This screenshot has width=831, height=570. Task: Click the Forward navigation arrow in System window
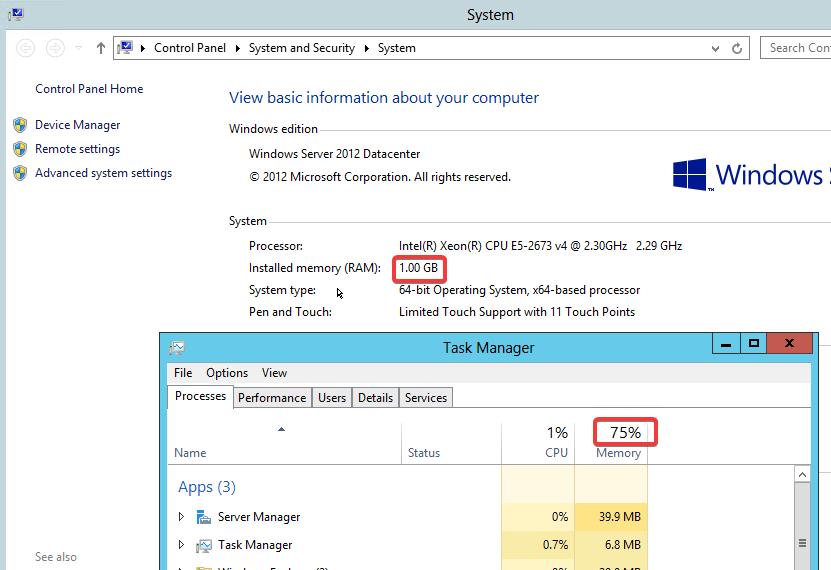(x=55, y=48)
